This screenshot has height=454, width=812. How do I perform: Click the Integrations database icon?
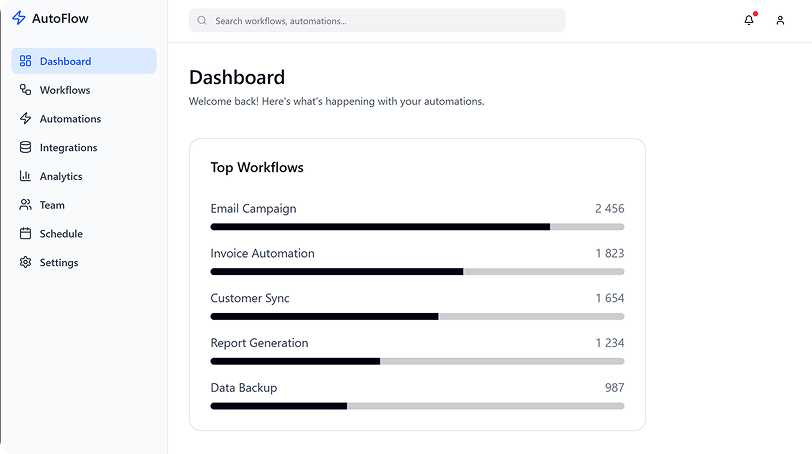tap(25, 148)
